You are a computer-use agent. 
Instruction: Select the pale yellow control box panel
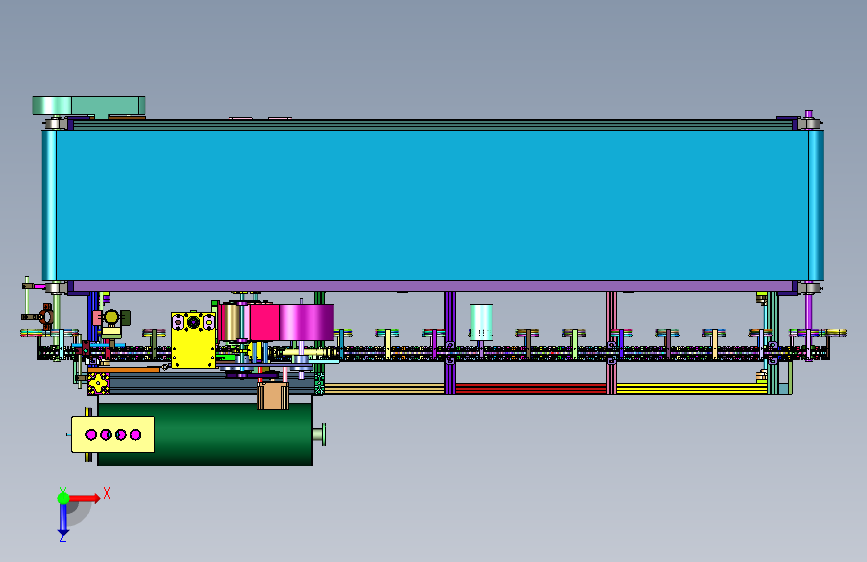tap(113, 435)
